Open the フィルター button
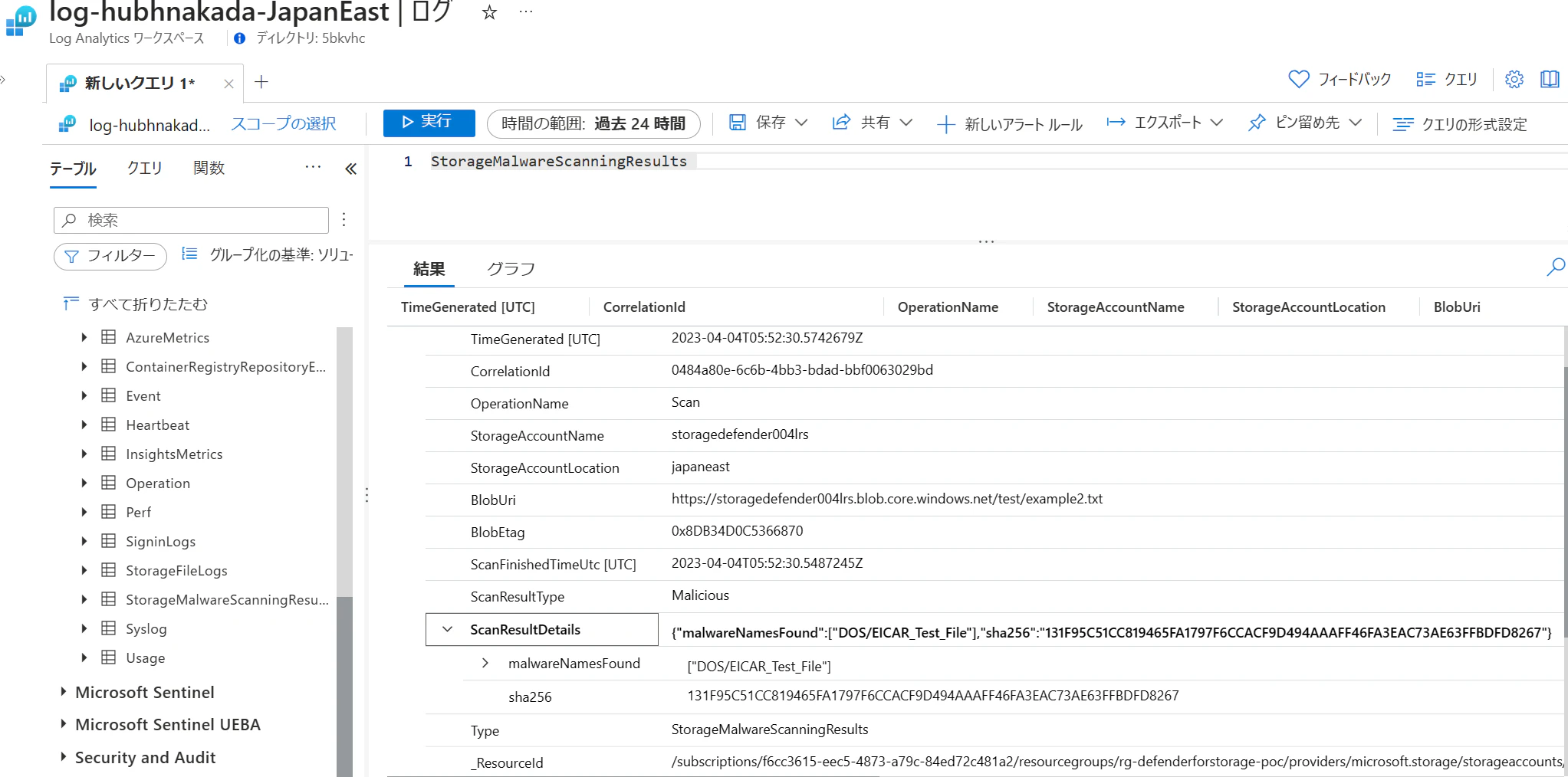The width and height of the screenshot is (1568, 777). (110, 256)
